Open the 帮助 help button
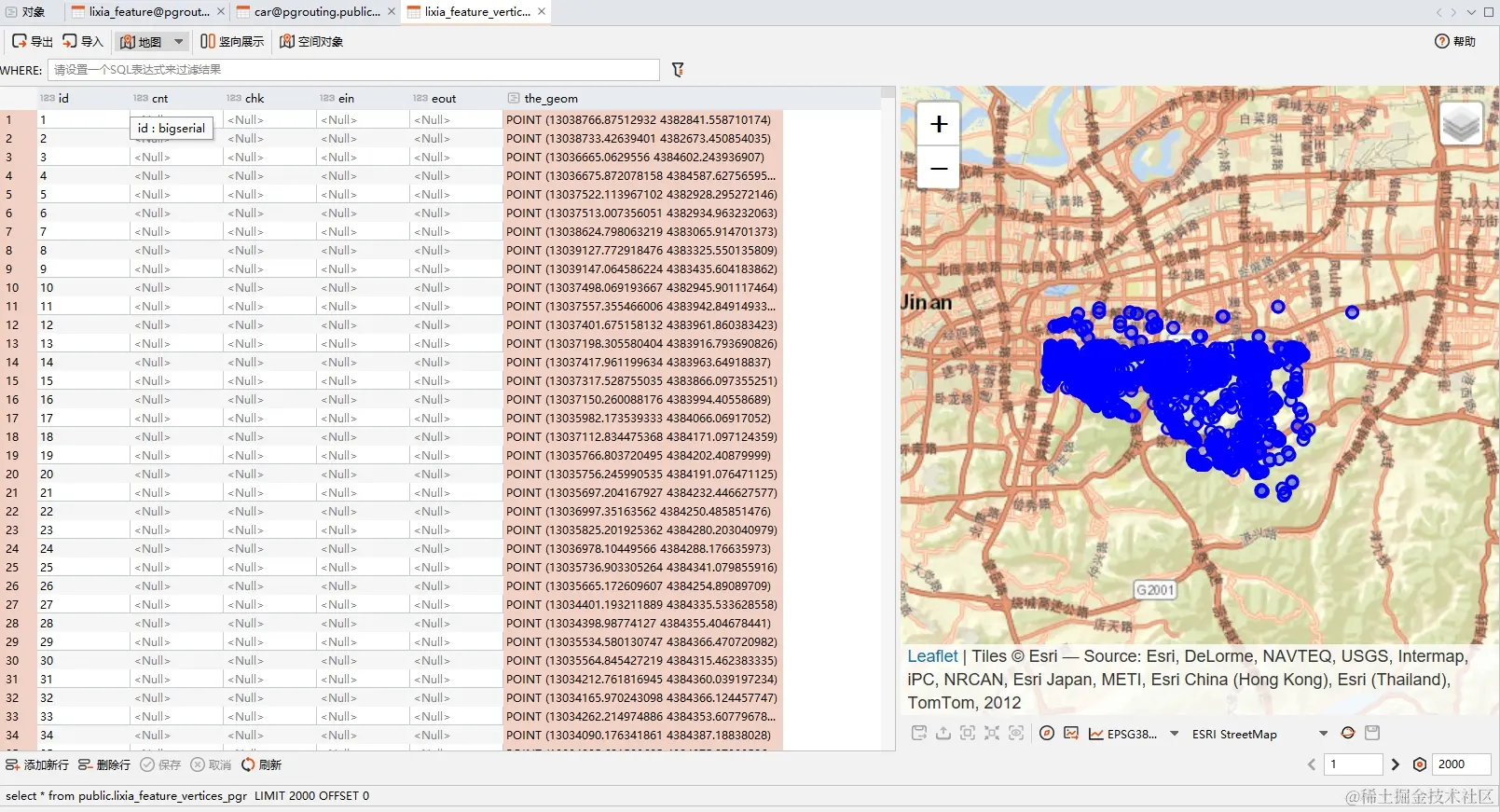The image size is (1500, 812). (x=1455, y=41)
